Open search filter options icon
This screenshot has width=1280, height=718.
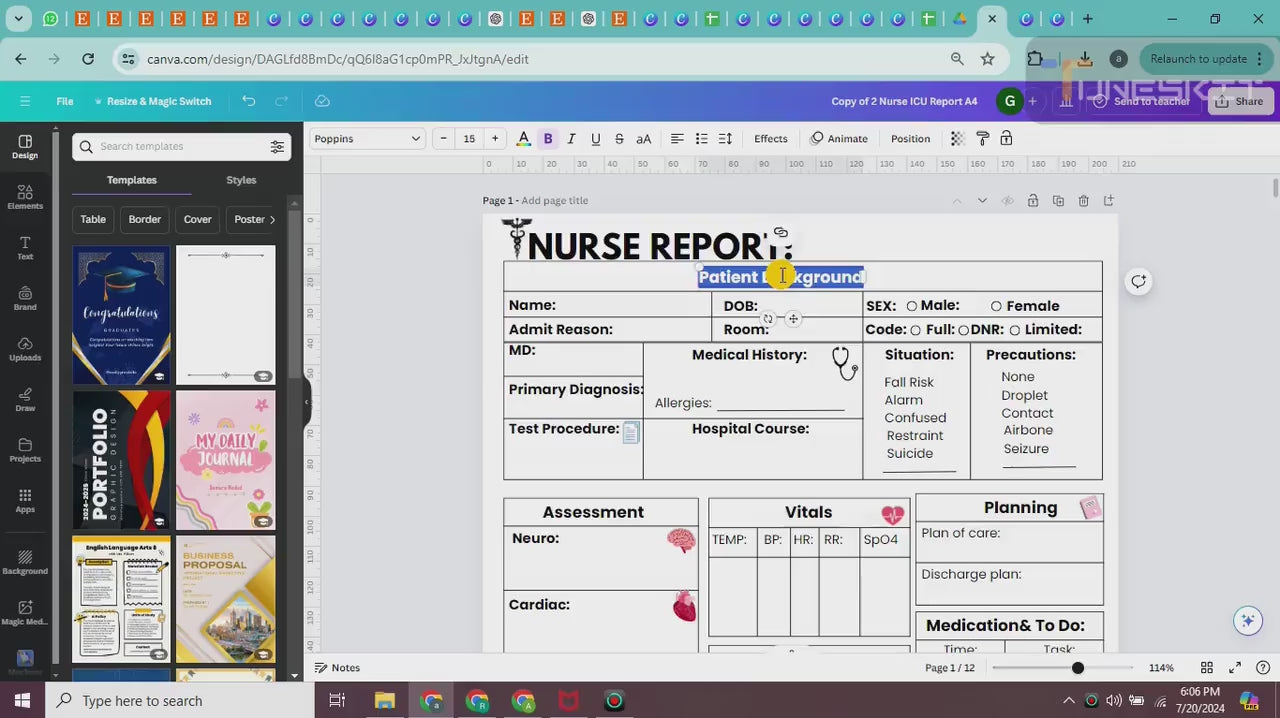pyautogui.click(x=277, y=147)
